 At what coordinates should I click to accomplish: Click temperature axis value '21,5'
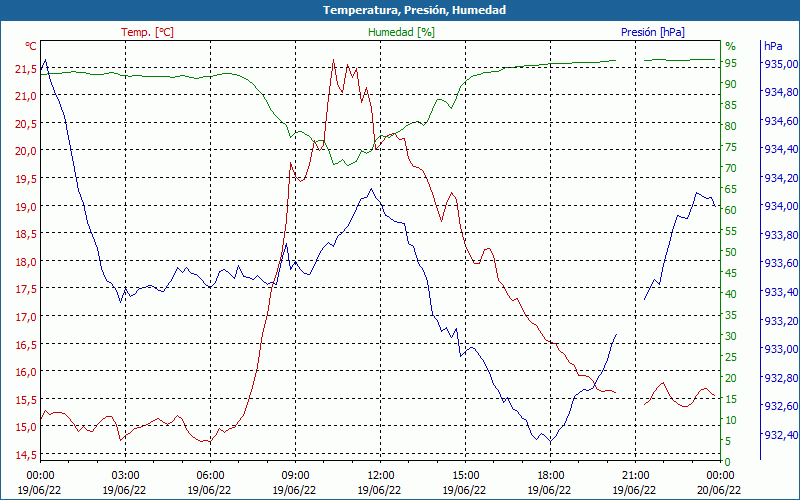coord(26,68)
